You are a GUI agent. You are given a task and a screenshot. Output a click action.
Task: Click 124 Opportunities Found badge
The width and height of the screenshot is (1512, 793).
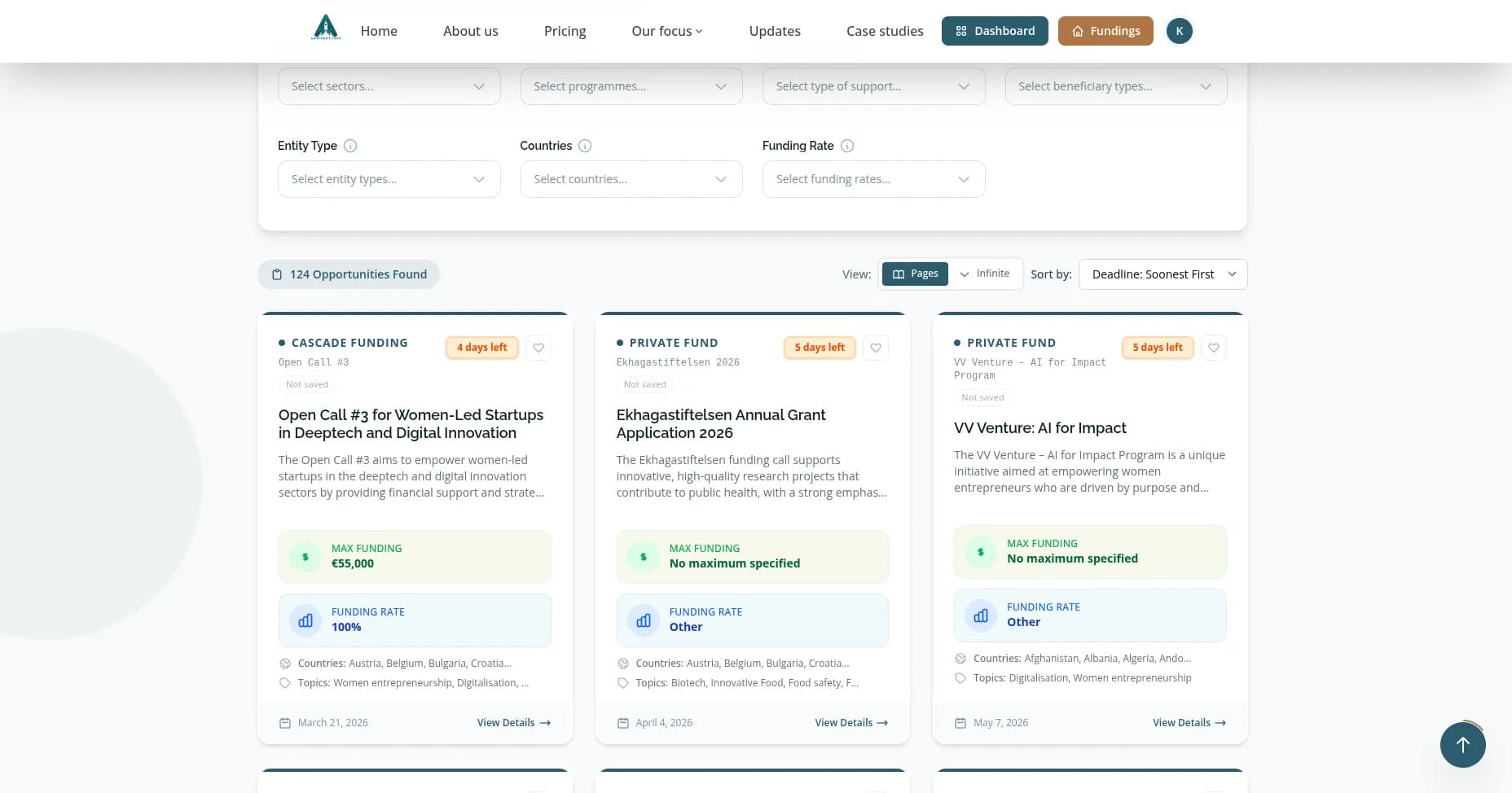coord(349,274)
